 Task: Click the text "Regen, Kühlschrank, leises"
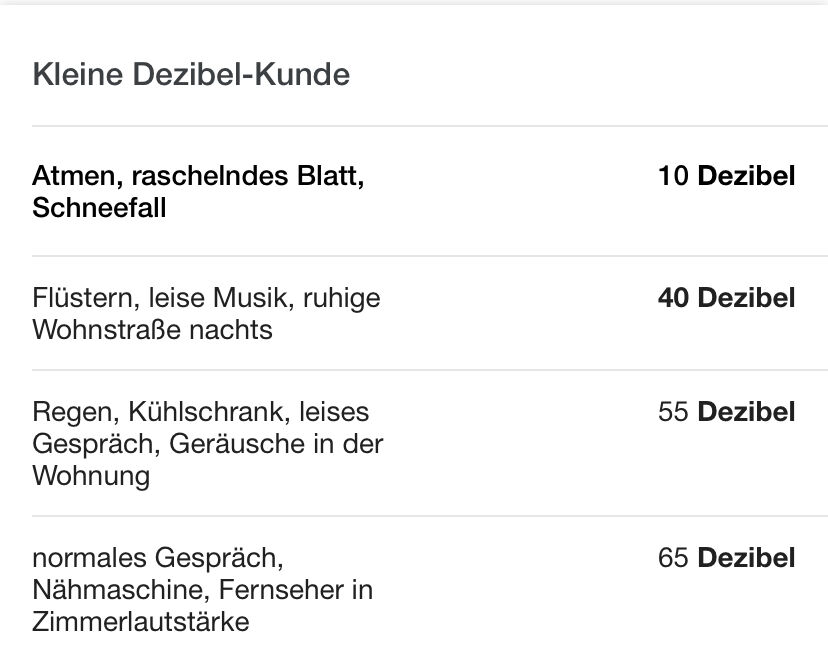[200, 412]
